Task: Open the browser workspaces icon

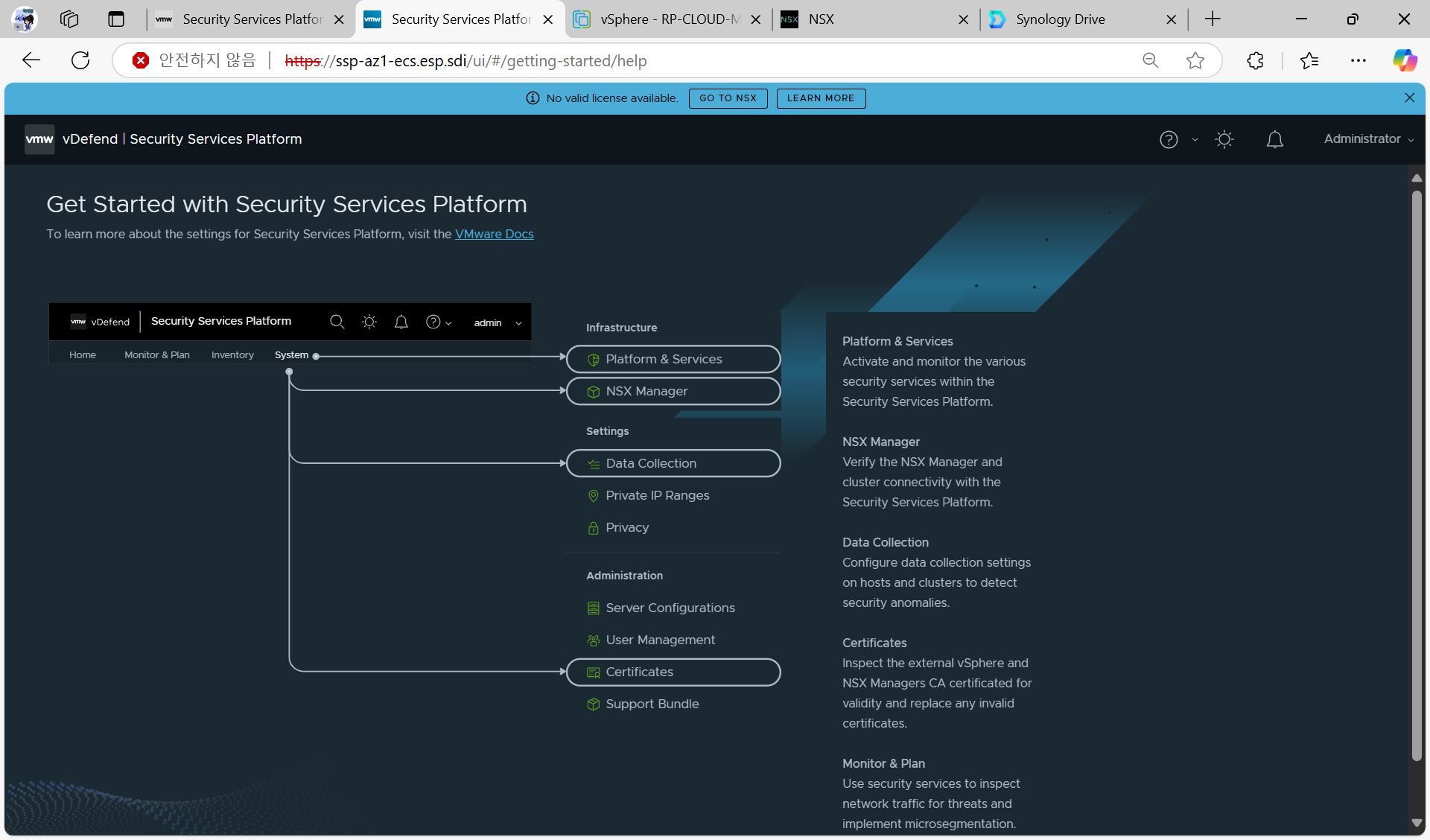Action: tap(69, 19)
